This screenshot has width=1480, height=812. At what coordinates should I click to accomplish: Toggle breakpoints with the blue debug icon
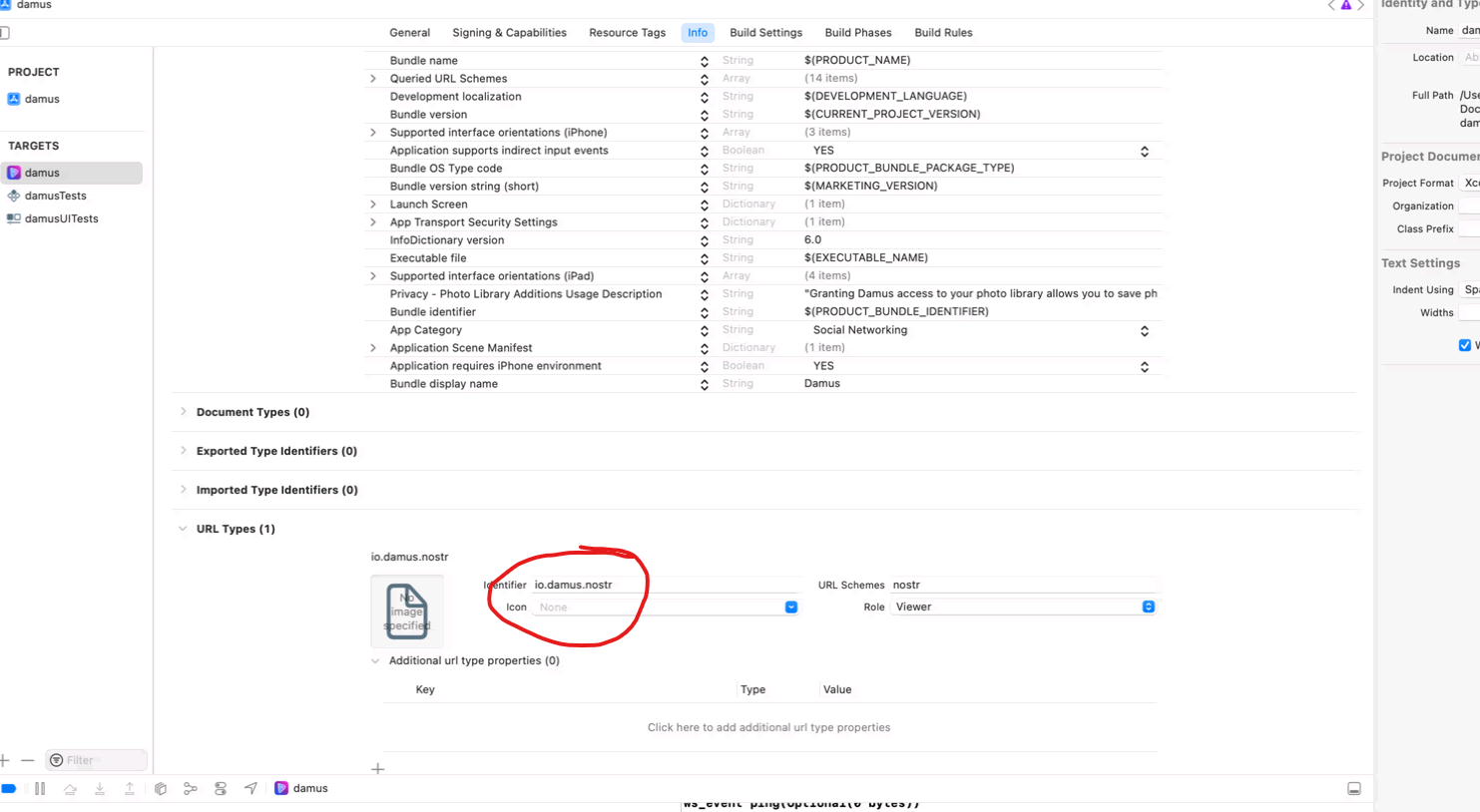pyautogui.click(x=9, y=788)
